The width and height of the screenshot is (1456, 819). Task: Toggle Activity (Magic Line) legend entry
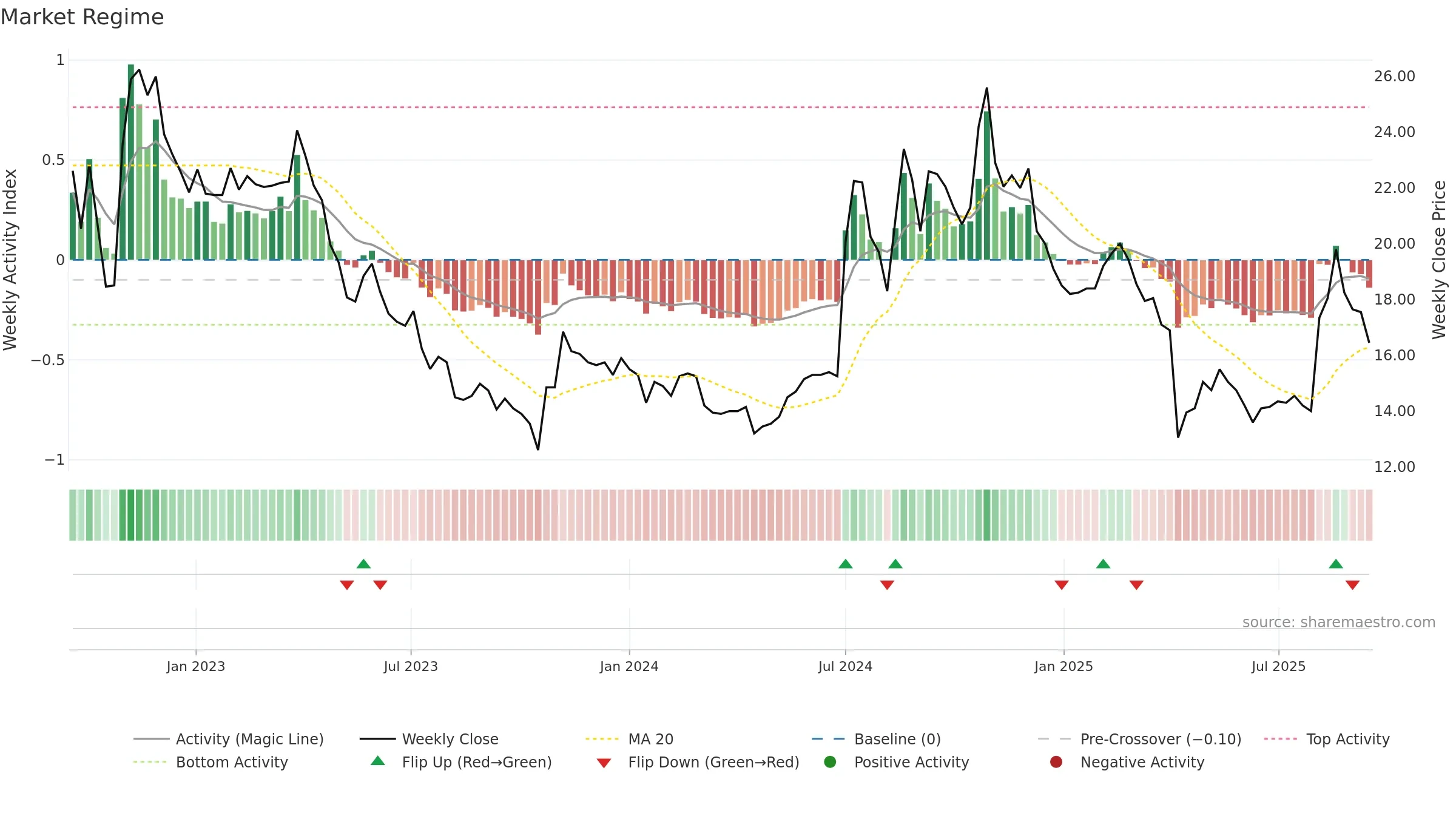click(x=229, y=739)
